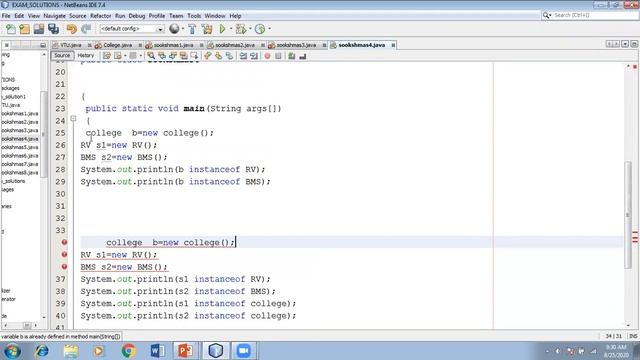Image resolution: width=640 pixels, height=360 pixels.
Task: Click the Shift Line Right icon
Action: [x=254, y=56]
